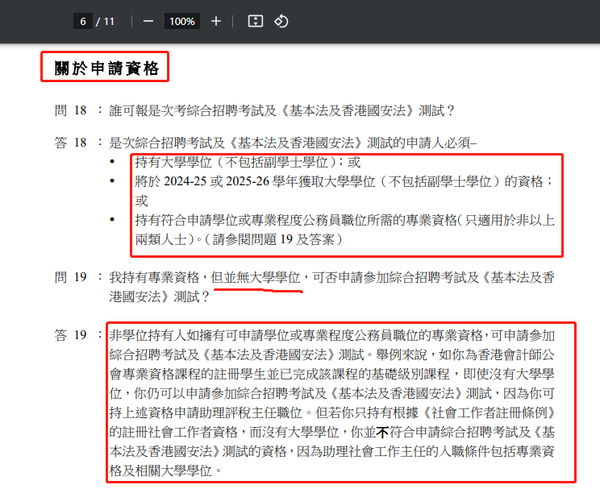Click the total page count '/ 11'

pyautogui.click(x=105, y=21)
